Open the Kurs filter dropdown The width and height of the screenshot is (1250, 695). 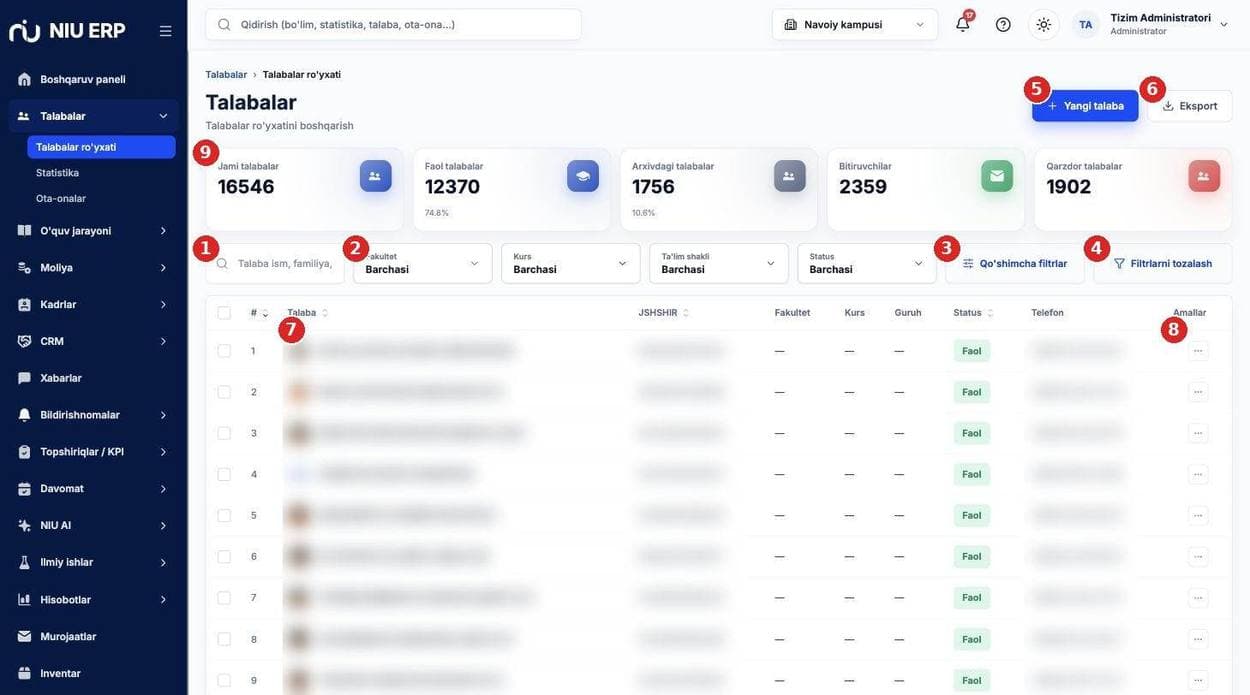571,263
